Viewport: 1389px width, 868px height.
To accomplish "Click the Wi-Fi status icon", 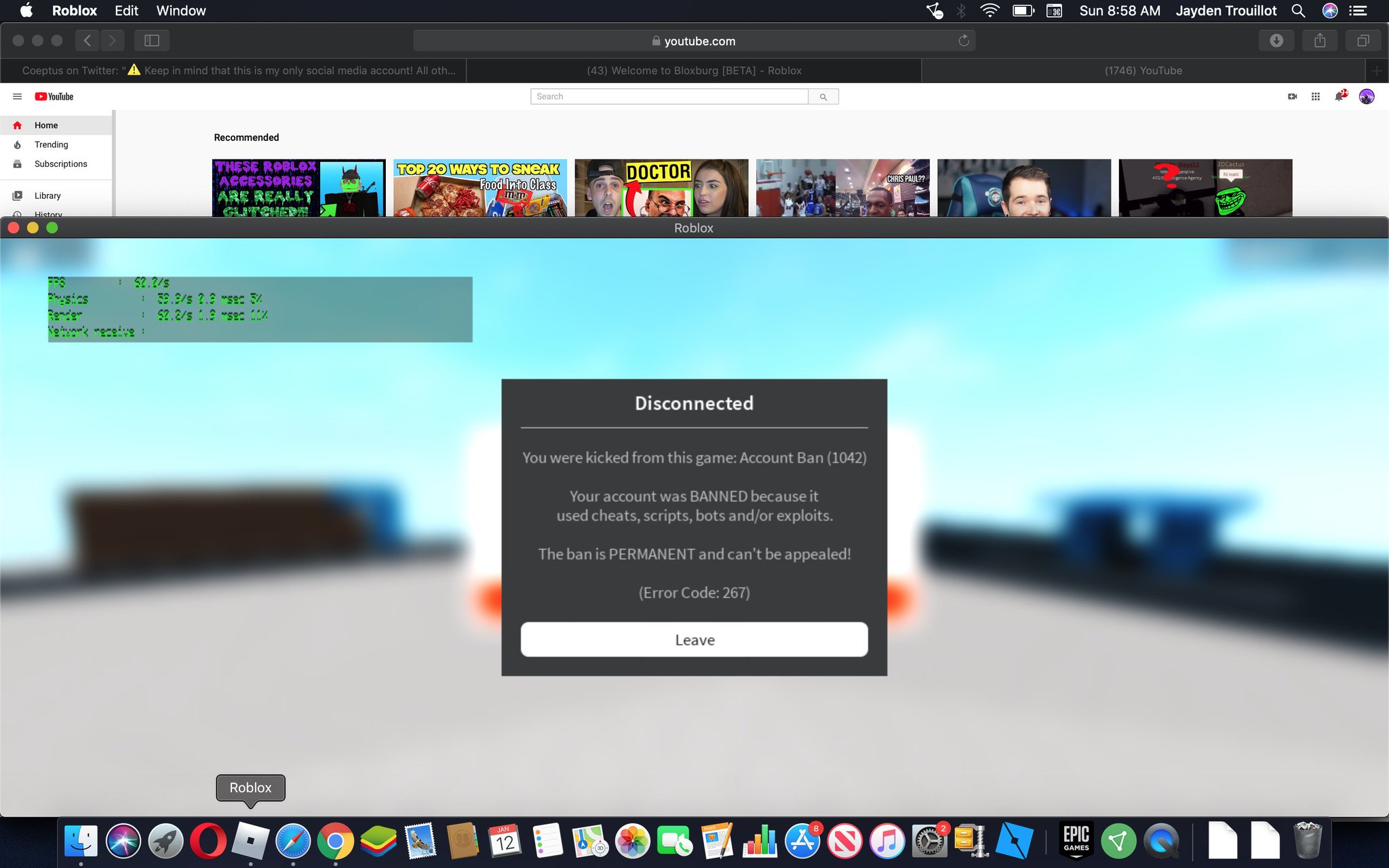I will 990,10.
